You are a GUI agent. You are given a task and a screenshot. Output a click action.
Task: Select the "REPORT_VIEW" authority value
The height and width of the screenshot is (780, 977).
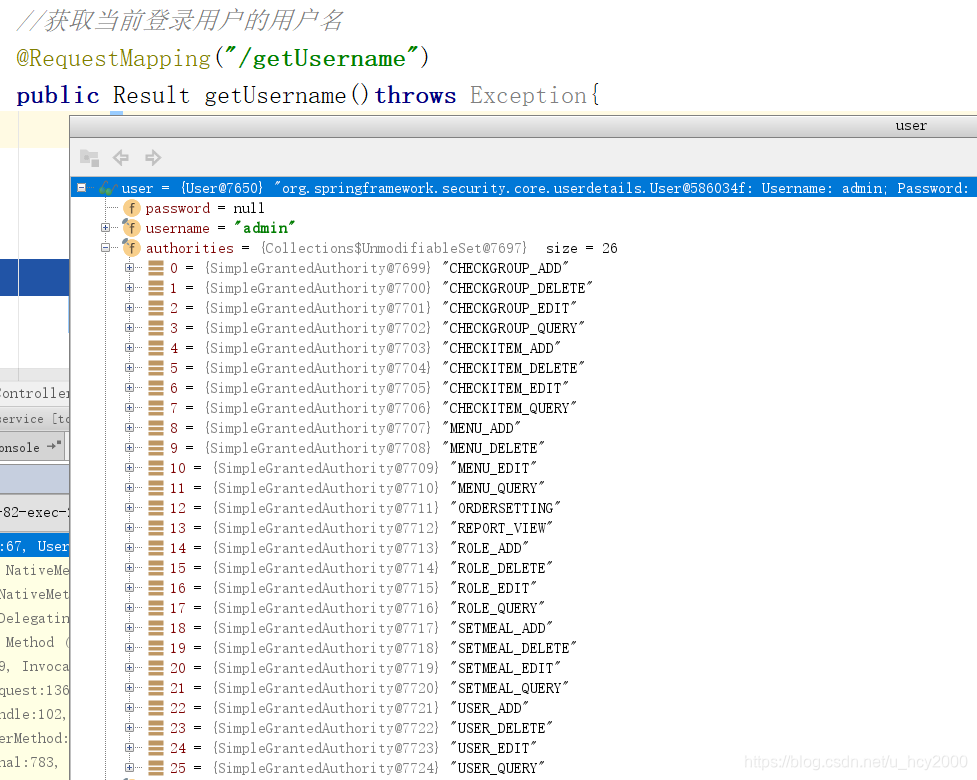pos(502,528)
